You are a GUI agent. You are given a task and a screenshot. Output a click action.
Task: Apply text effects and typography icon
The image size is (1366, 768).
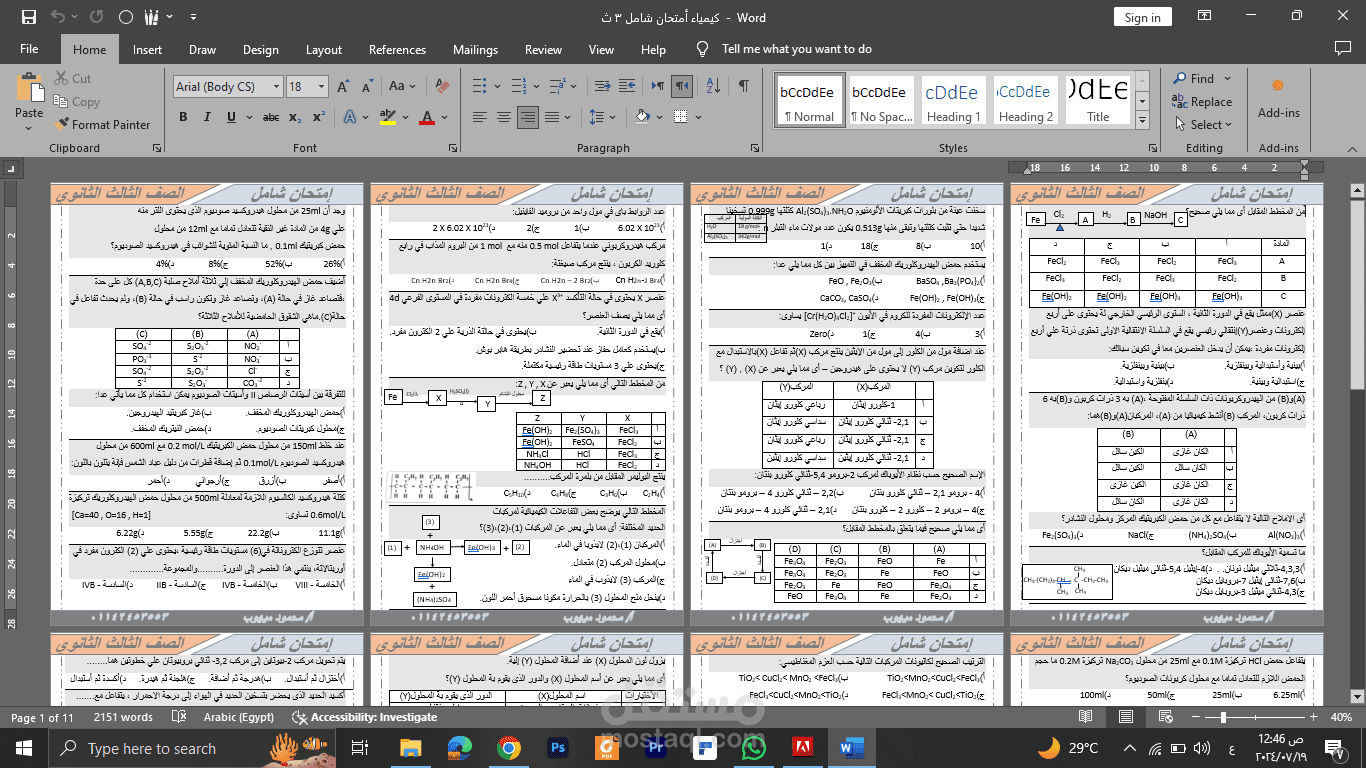tap(348, 117)
